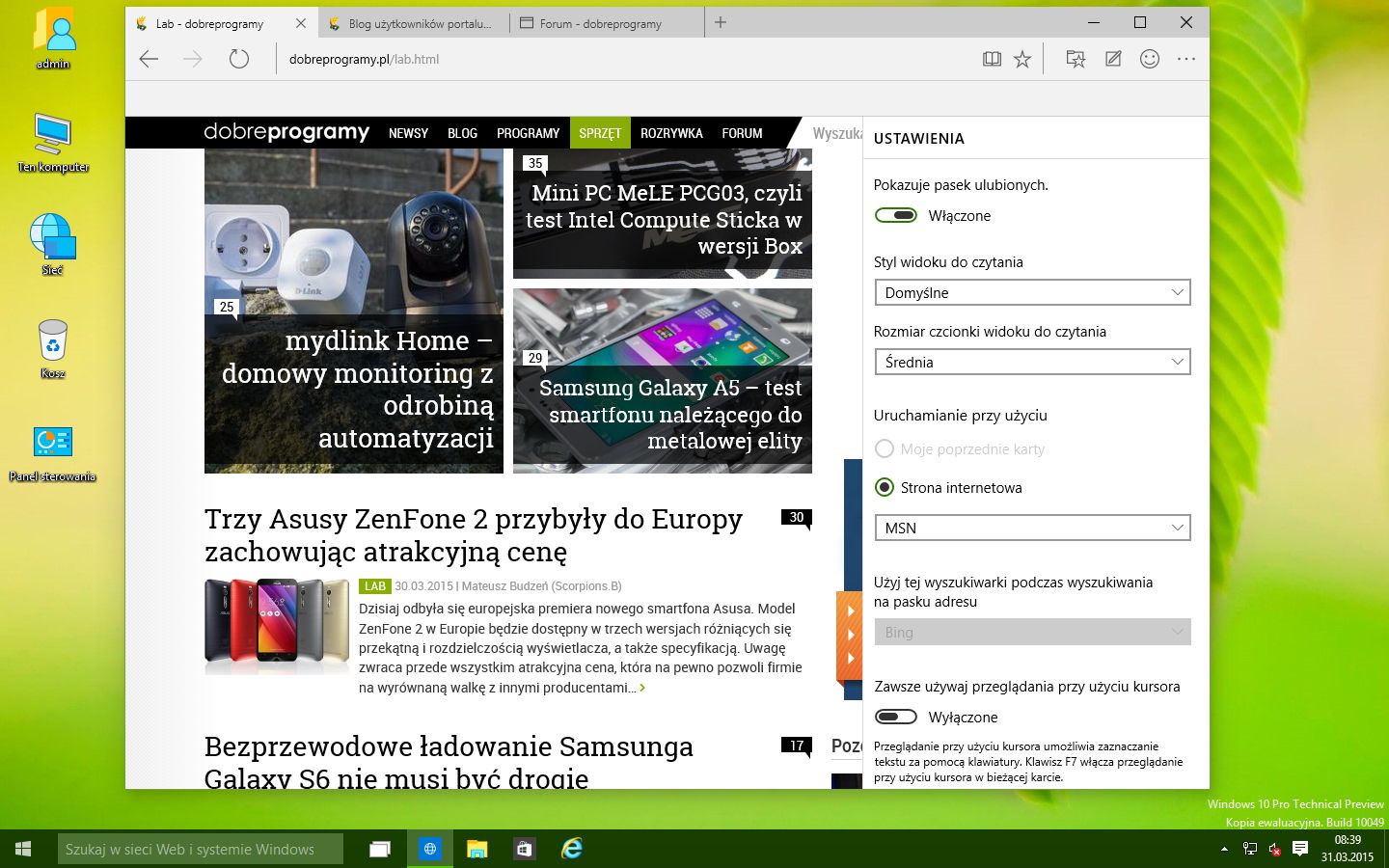Open Task View on the taskbar
Screen dimensions: 1389x868
[381, 849]
